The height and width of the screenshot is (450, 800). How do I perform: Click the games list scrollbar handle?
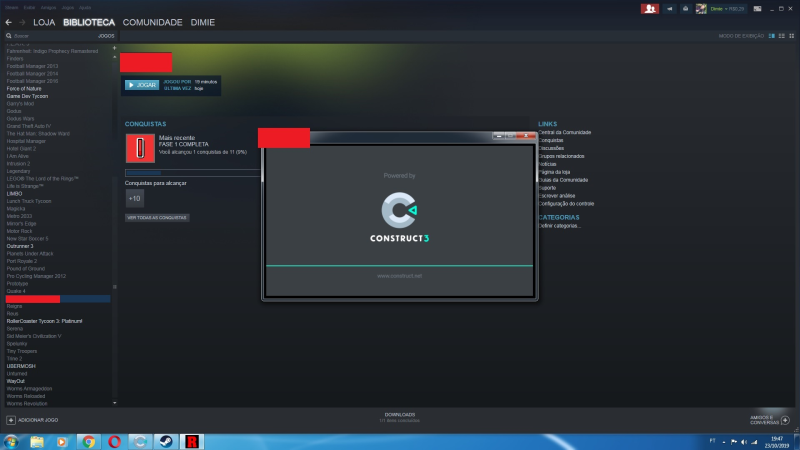(114, 287)
